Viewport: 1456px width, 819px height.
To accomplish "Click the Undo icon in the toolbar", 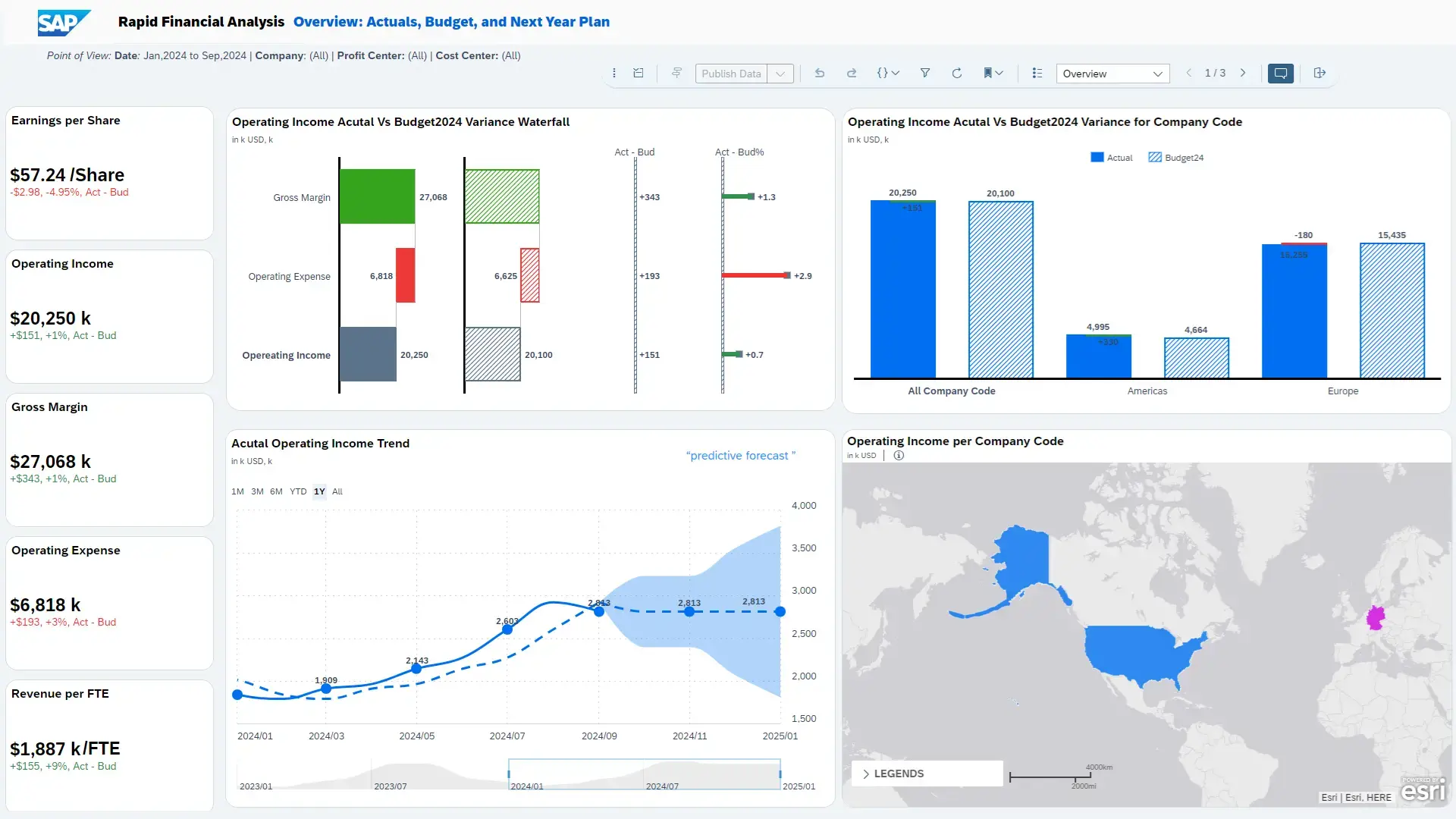I will [820, 73].
